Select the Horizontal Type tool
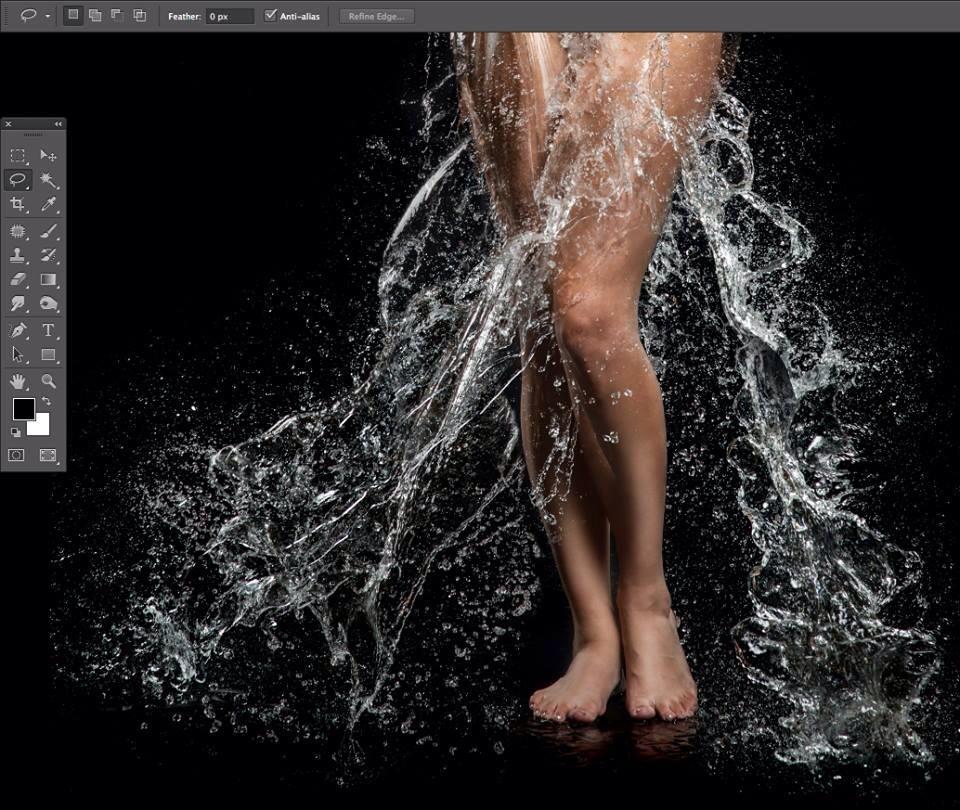 click(48, 330)
